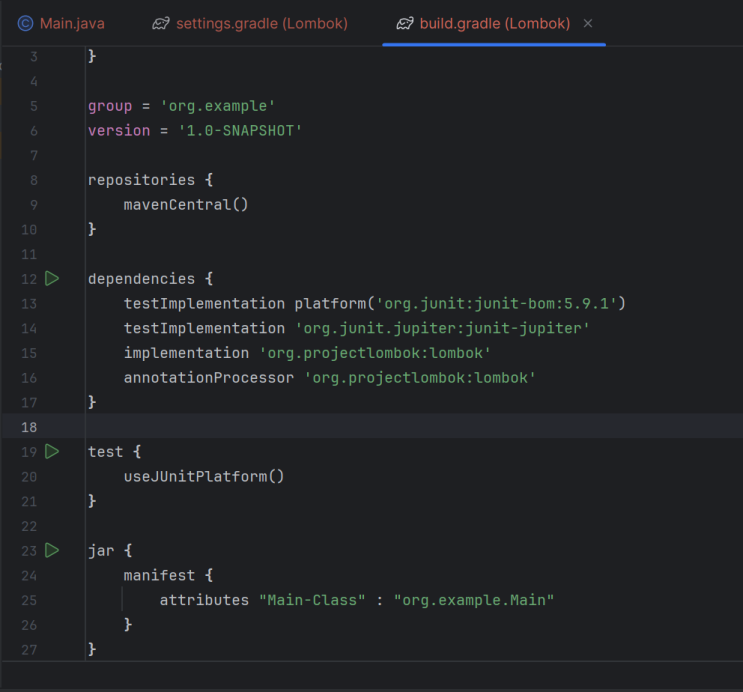Run the test task via gutter arrow

(52, 452)
